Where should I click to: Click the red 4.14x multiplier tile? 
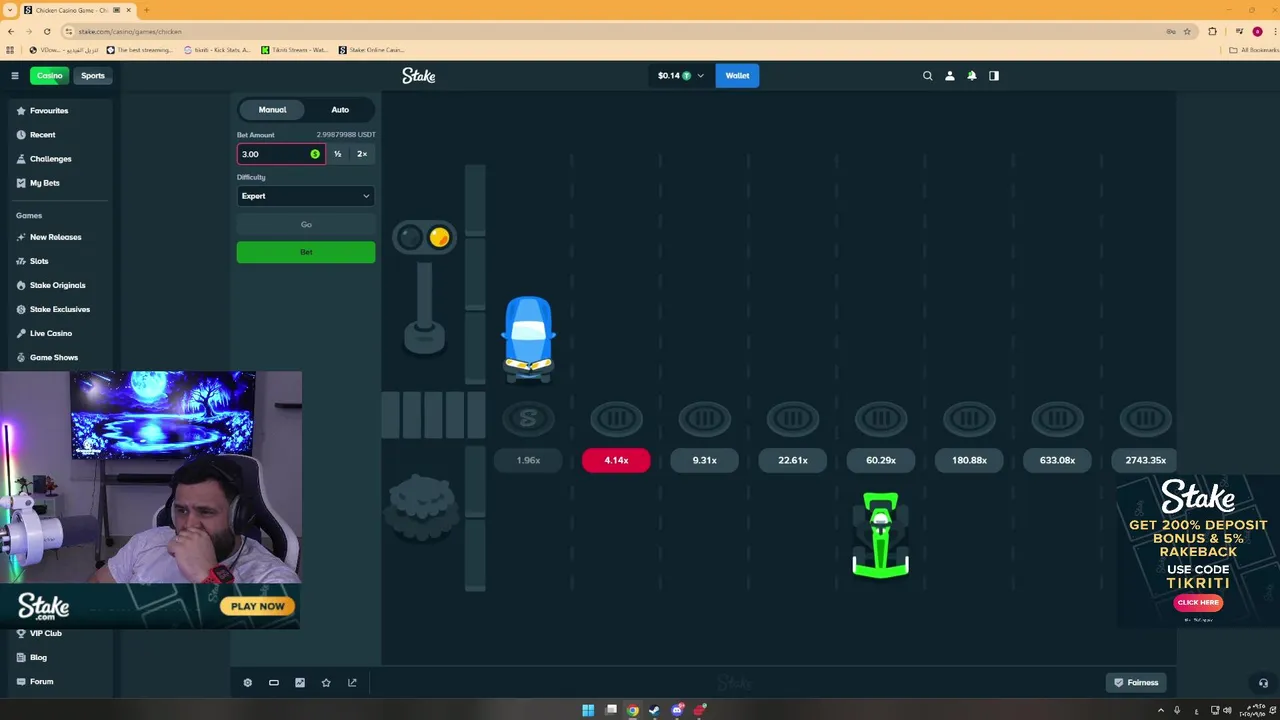(616, 460)
